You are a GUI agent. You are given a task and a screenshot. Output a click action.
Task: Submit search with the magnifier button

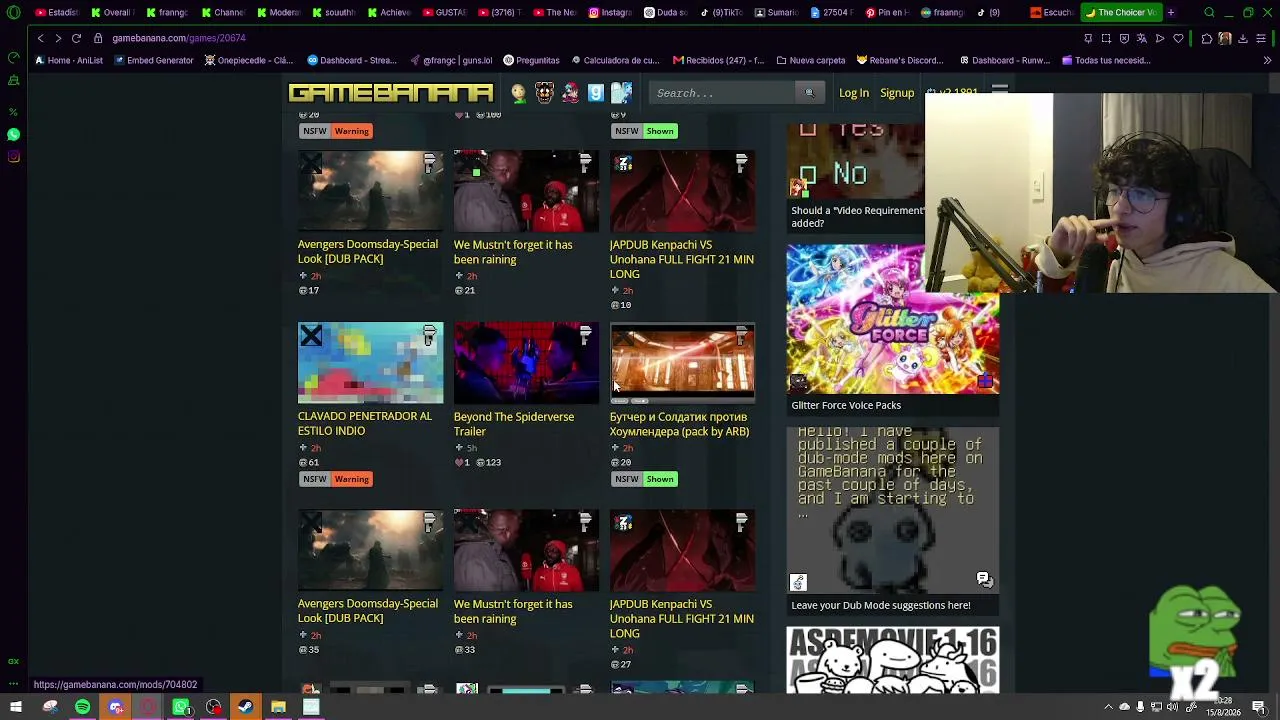(809, 93)
